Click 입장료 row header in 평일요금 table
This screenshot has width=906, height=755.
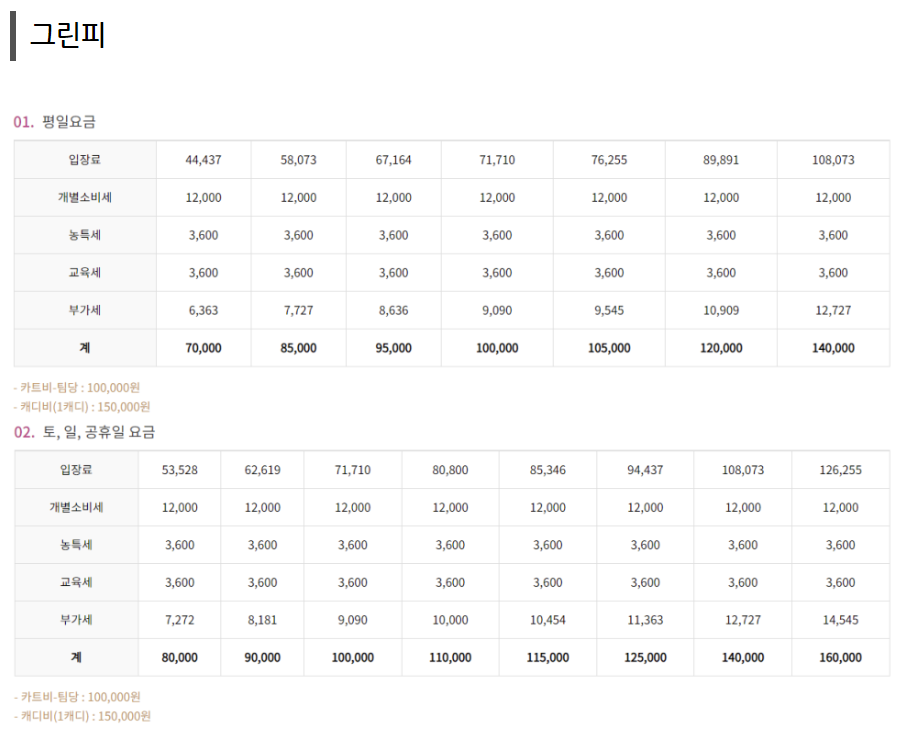click(85, 160)
